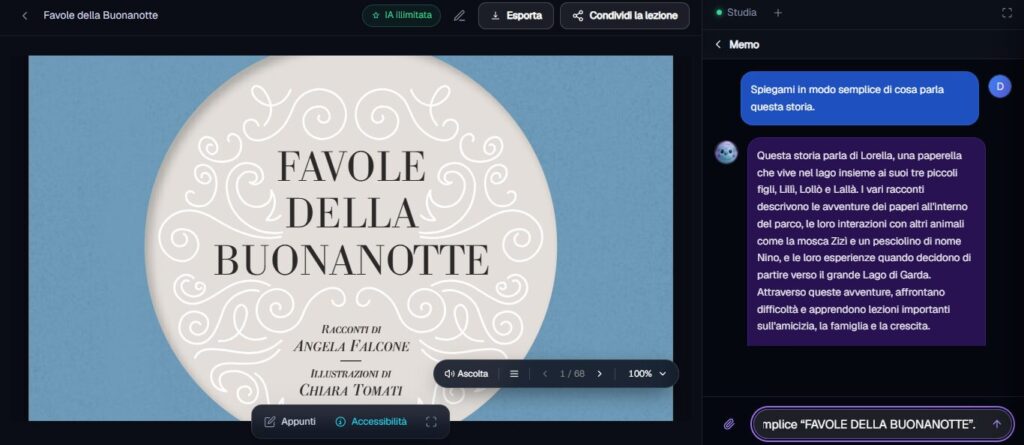Click the Esporta button
The width and height of the screenshot is (1024, 445).
coord(516,16)
